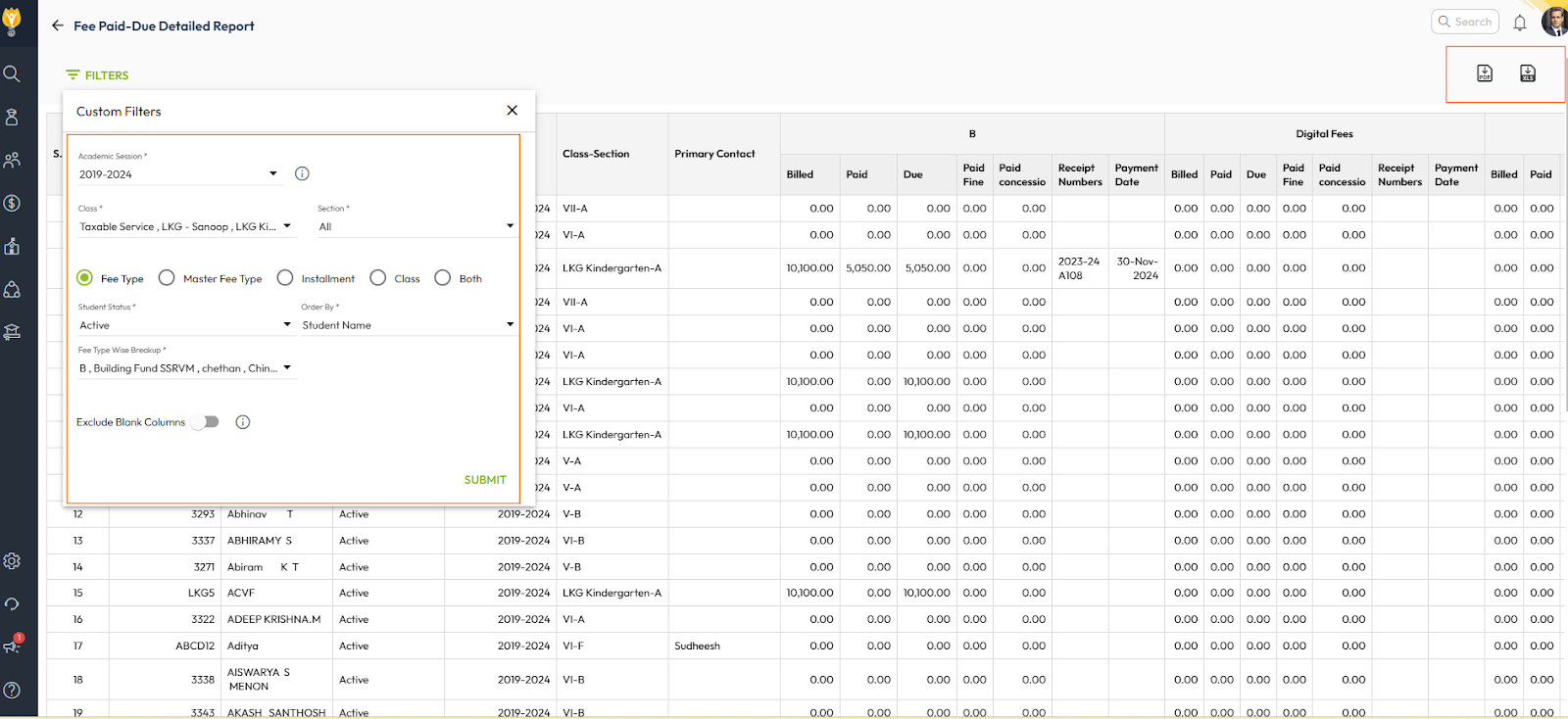Select the Installment radio button

coord(285,278)
